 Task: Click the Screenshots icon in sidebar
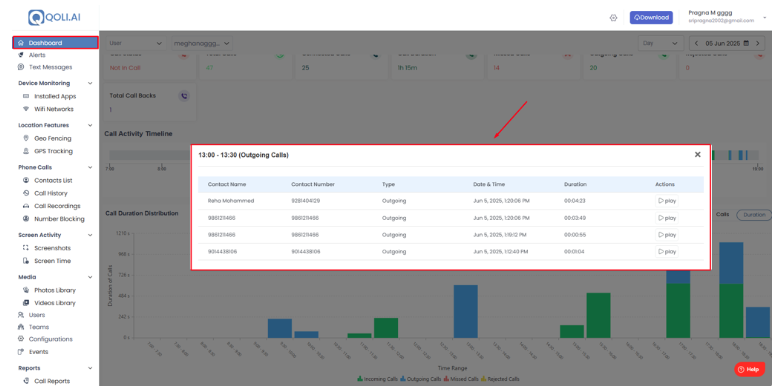pos(26,248)
